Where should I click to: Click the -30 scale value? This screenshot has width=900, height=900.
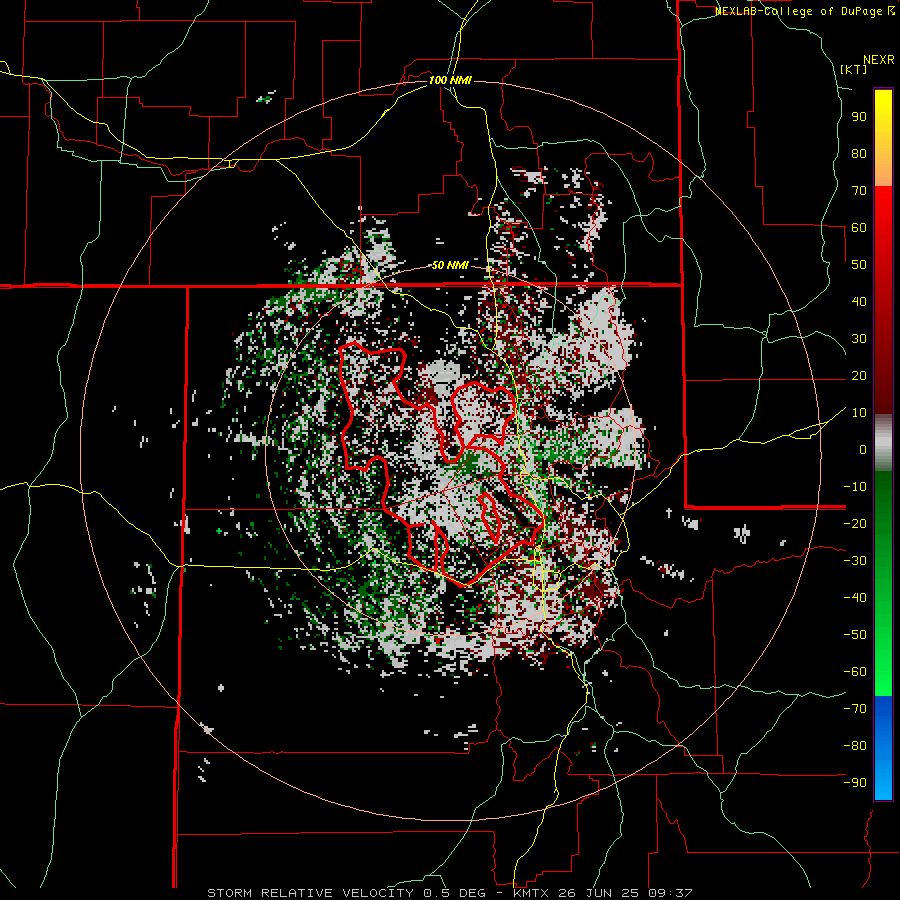[855, 561]
